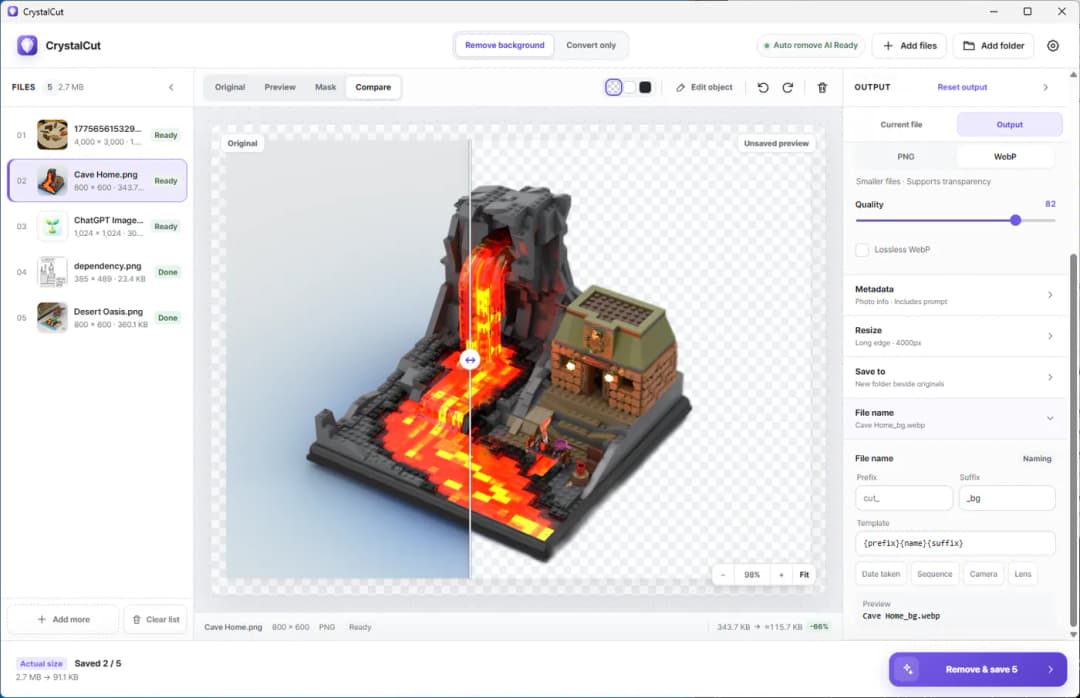
Task: Open the Preview view tab
Action: coord(280,88)
